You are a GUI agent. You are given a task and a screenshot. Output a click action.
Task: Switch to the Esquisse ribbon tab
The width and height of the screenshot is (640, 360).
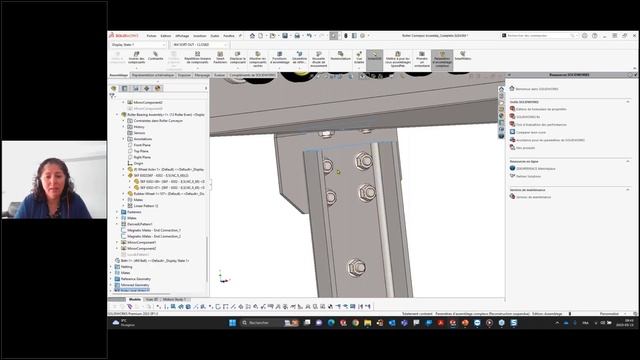click(x=184, y=75)
